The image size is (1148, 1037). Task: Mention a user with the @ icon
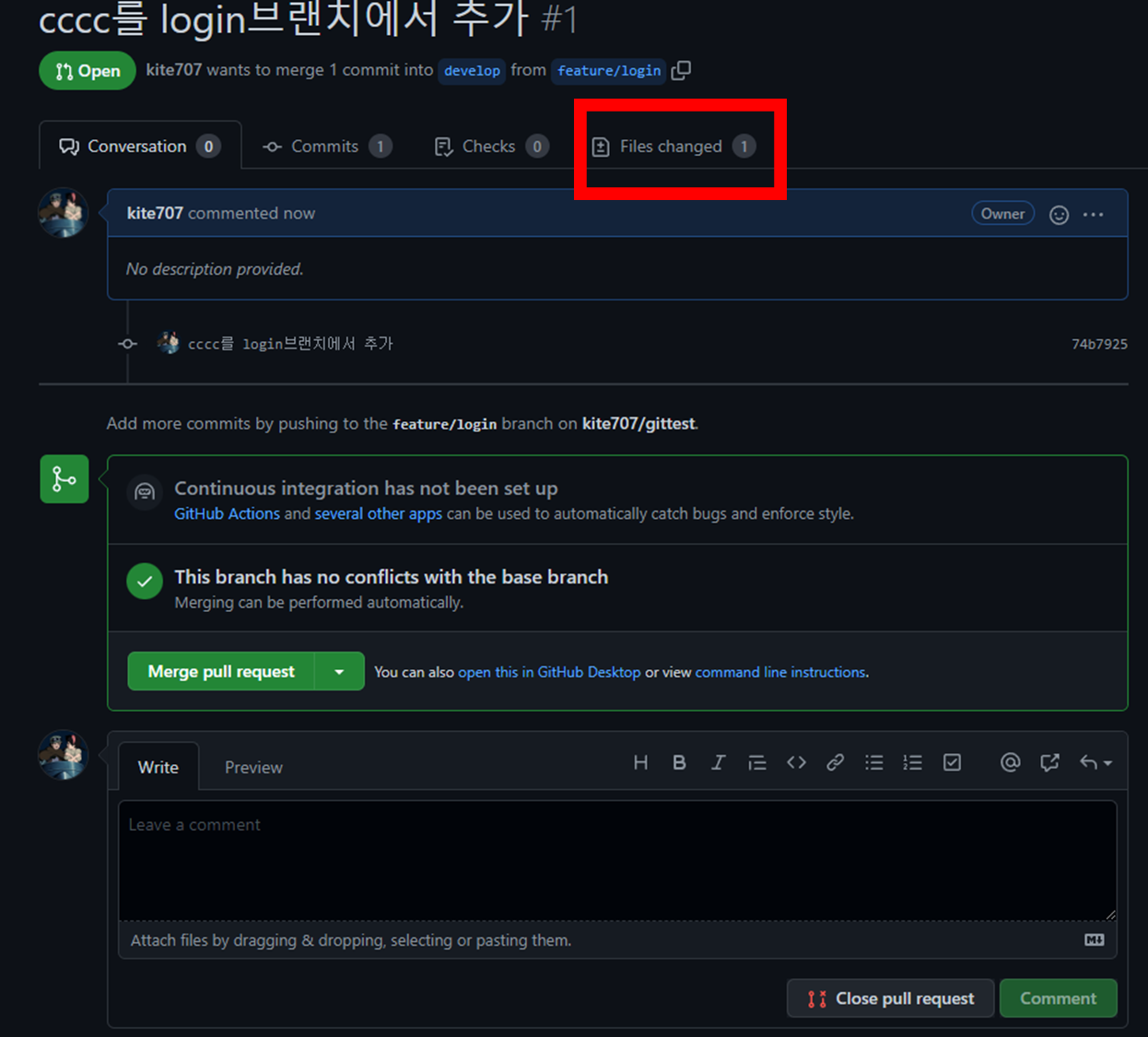pos(1010,762)
